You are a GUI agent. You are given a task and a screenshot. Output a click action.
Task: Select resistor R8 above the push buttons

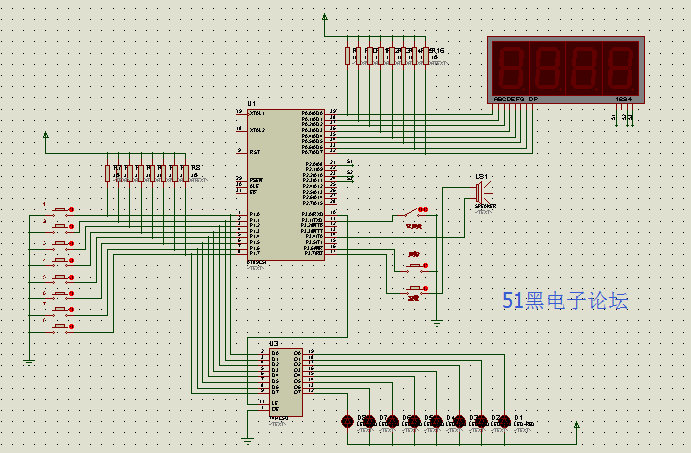pos(186,173)
